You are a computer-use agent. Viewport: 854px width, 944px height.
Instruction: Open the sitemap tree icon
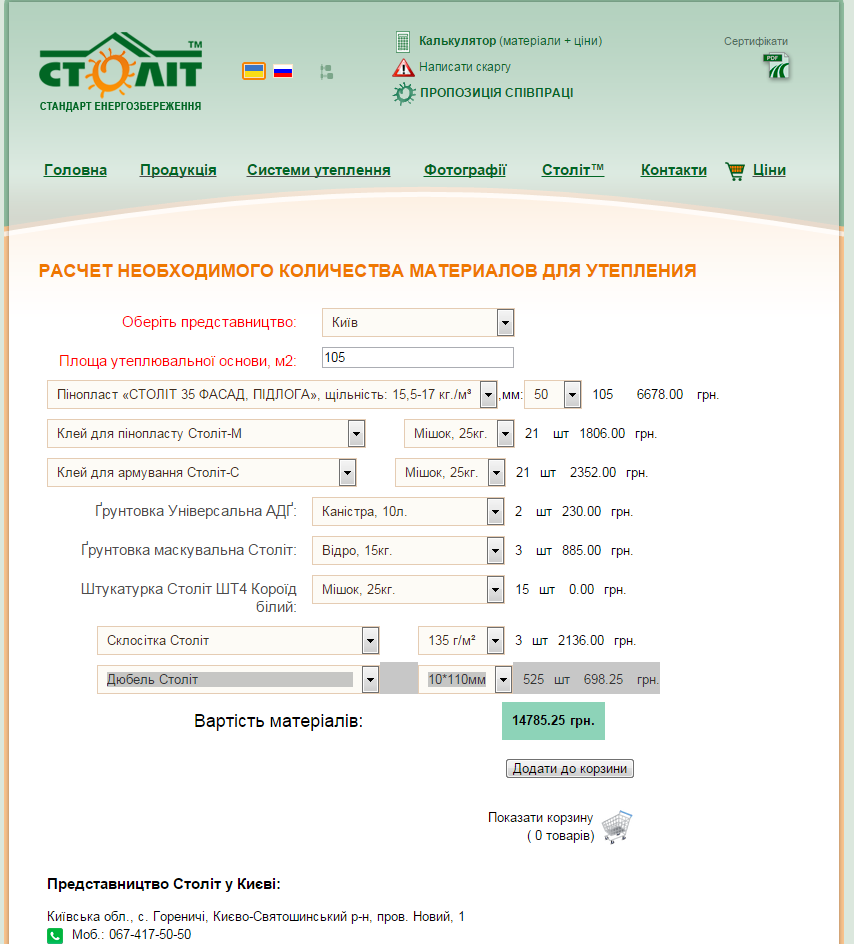click(x=326, y=72)
